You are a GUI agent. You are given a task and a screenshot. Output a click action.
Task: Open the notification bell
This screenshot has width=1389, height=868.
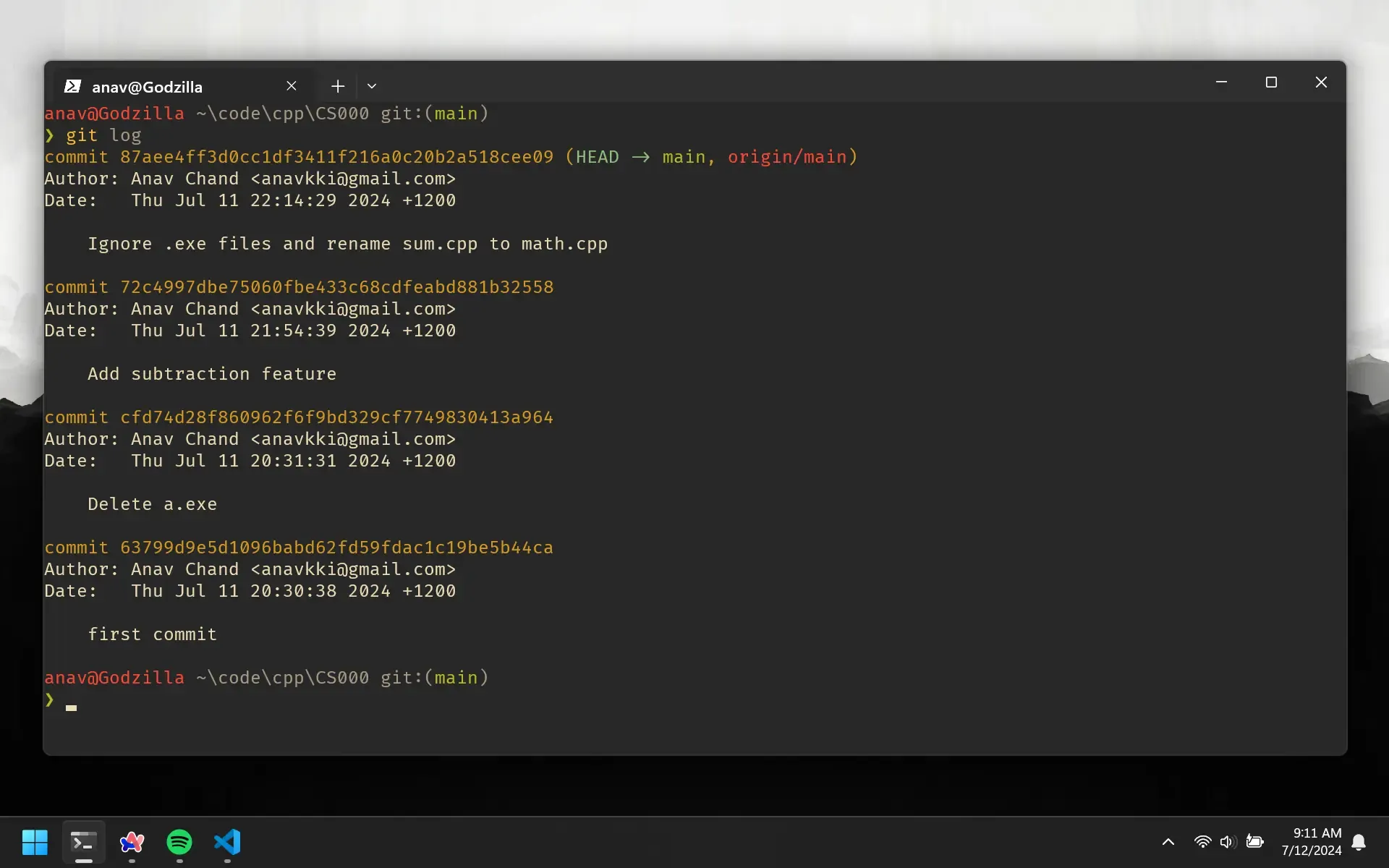pos(1359,842)
